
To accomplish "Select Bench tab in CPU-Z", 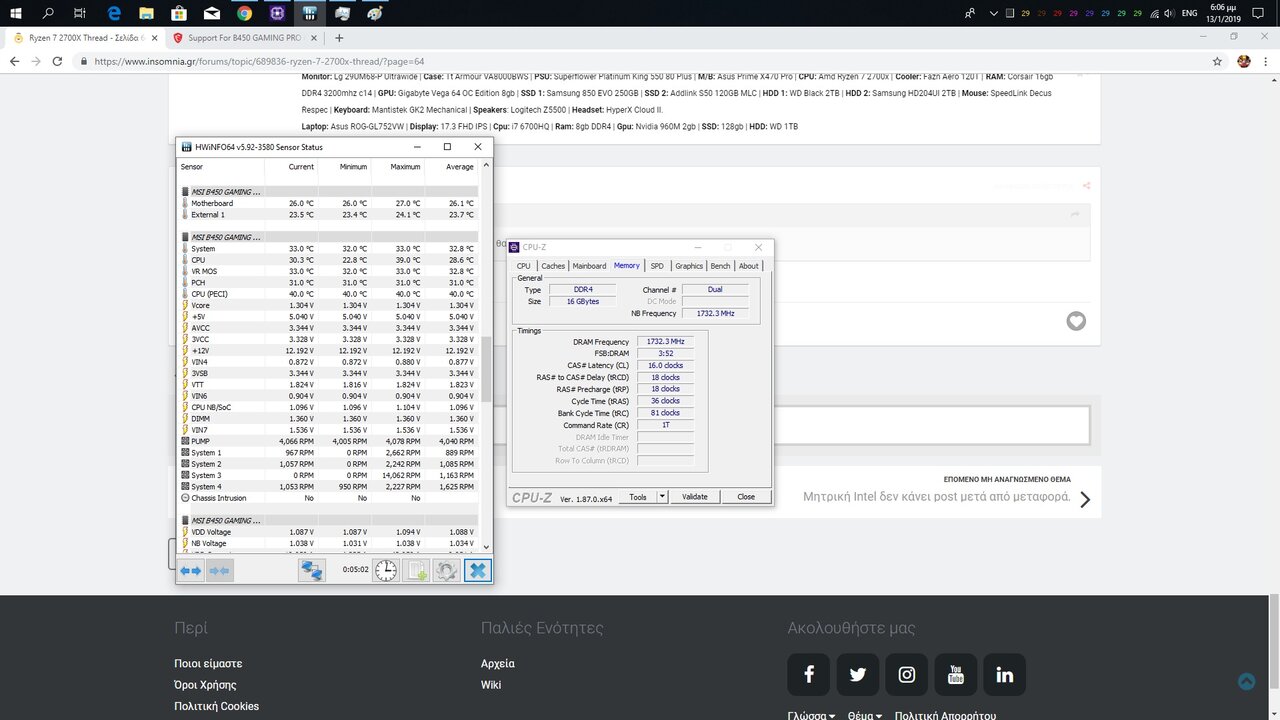I will pos(720,266).
